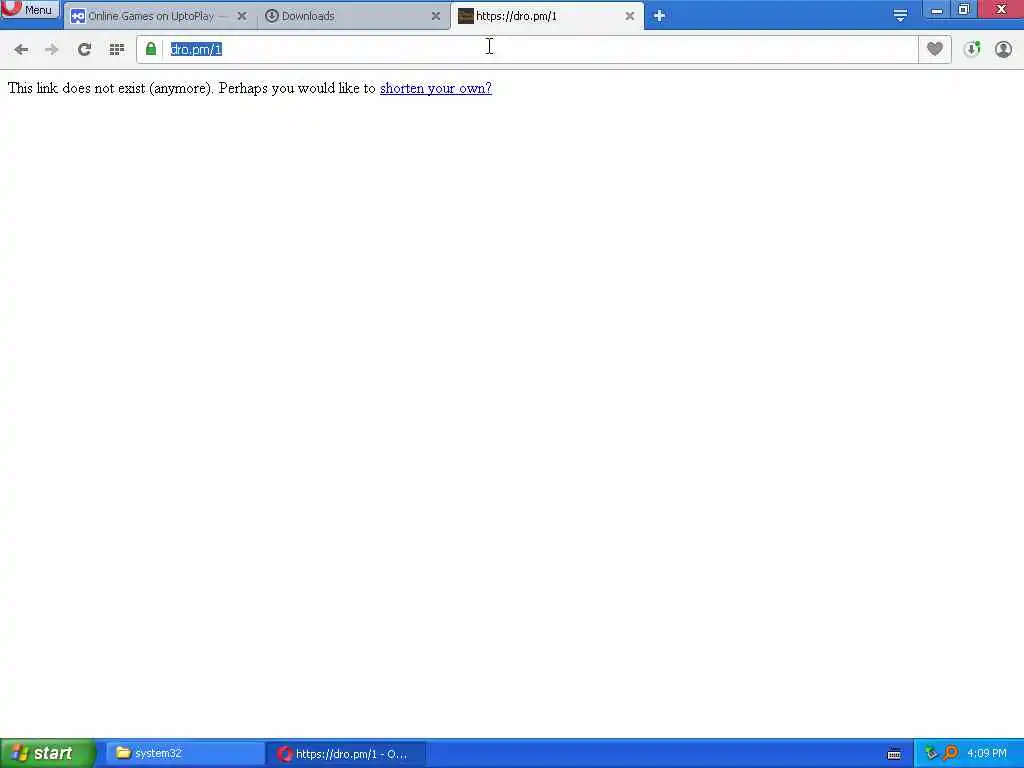
Task: Add page to bookmarks heart icon
Action: 935,49
